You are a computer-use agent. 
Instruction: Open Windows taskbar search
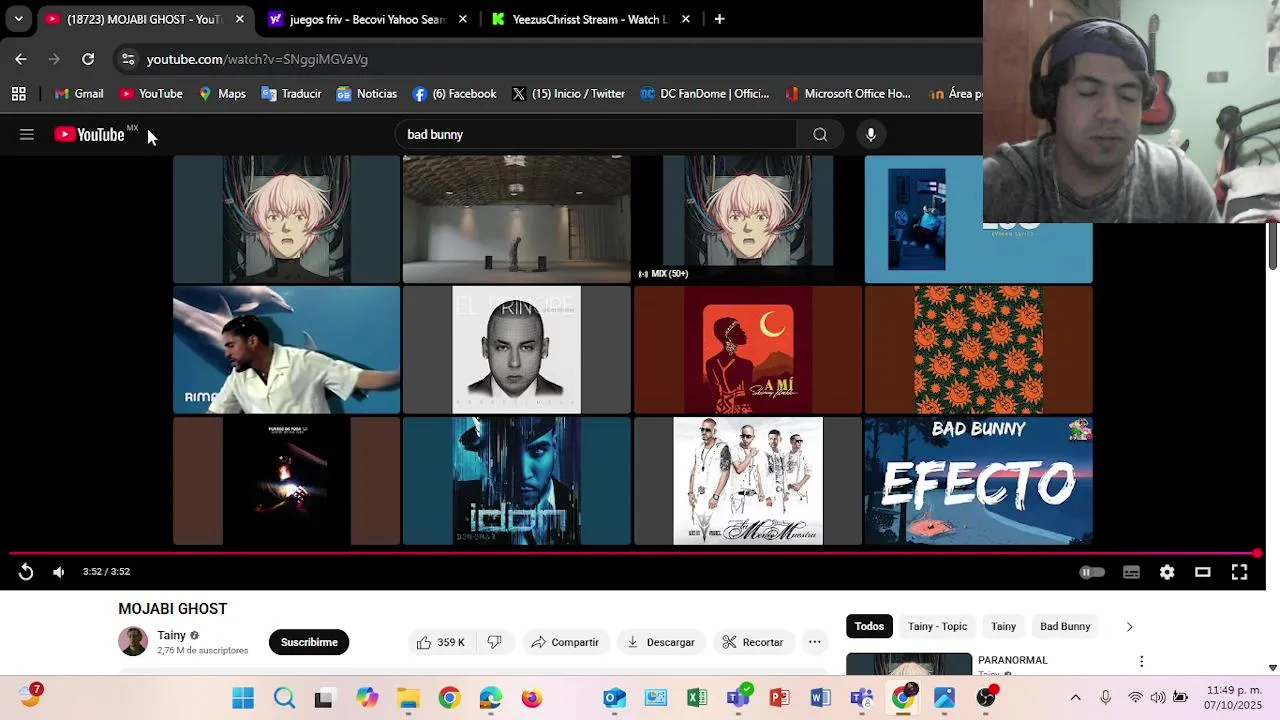pos(284,698)
